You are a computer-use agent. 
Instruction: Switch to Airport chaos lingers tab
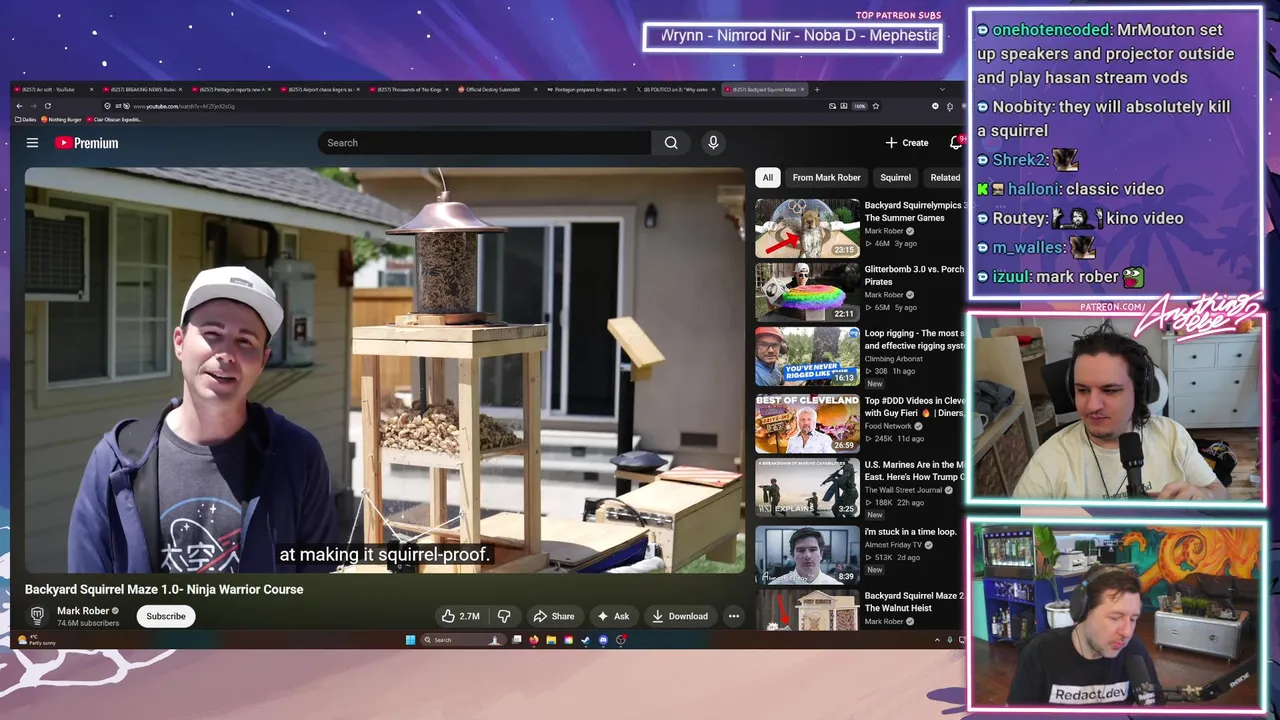point(320,89)
